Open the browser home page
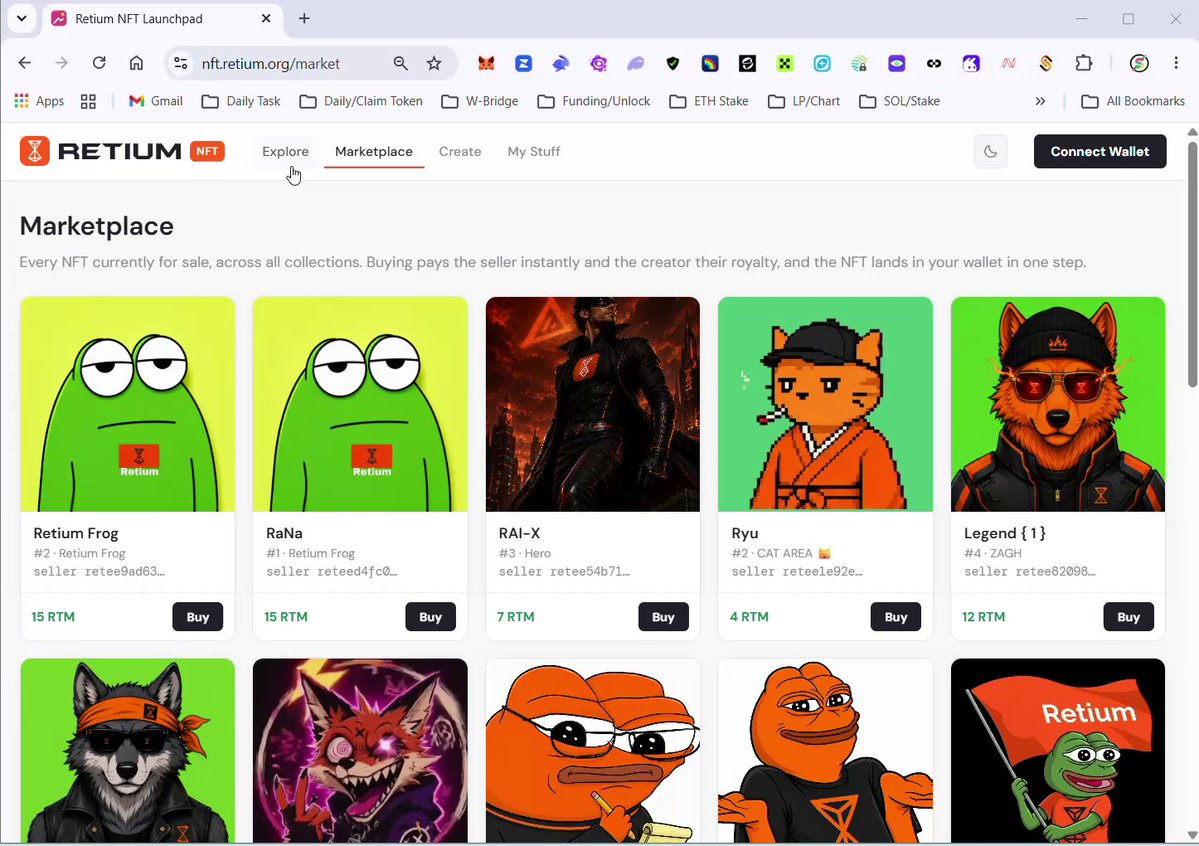Viewport: 1199px width, 846px height. [x=136, y=63]
